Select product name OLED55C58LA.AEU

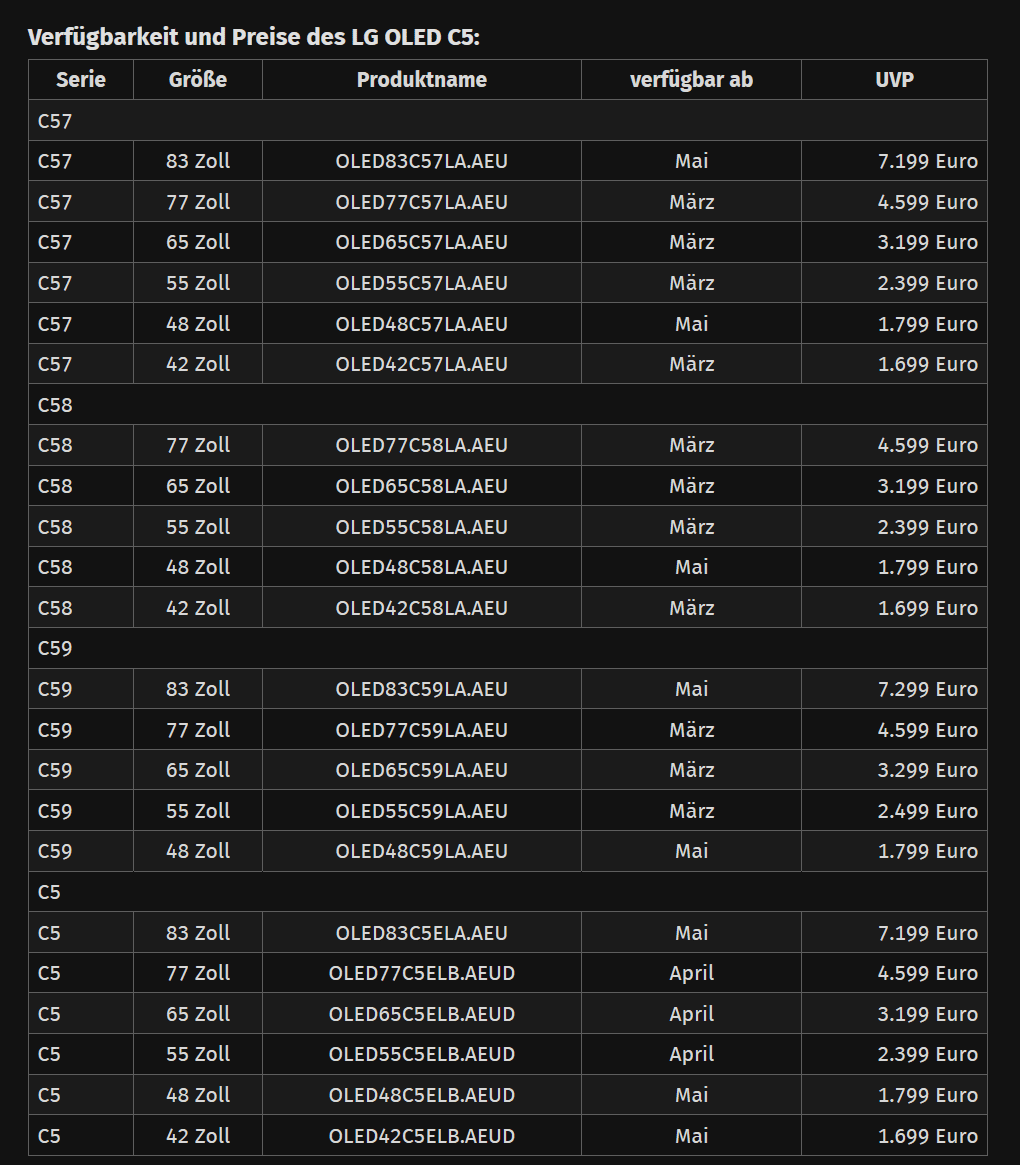421,527
